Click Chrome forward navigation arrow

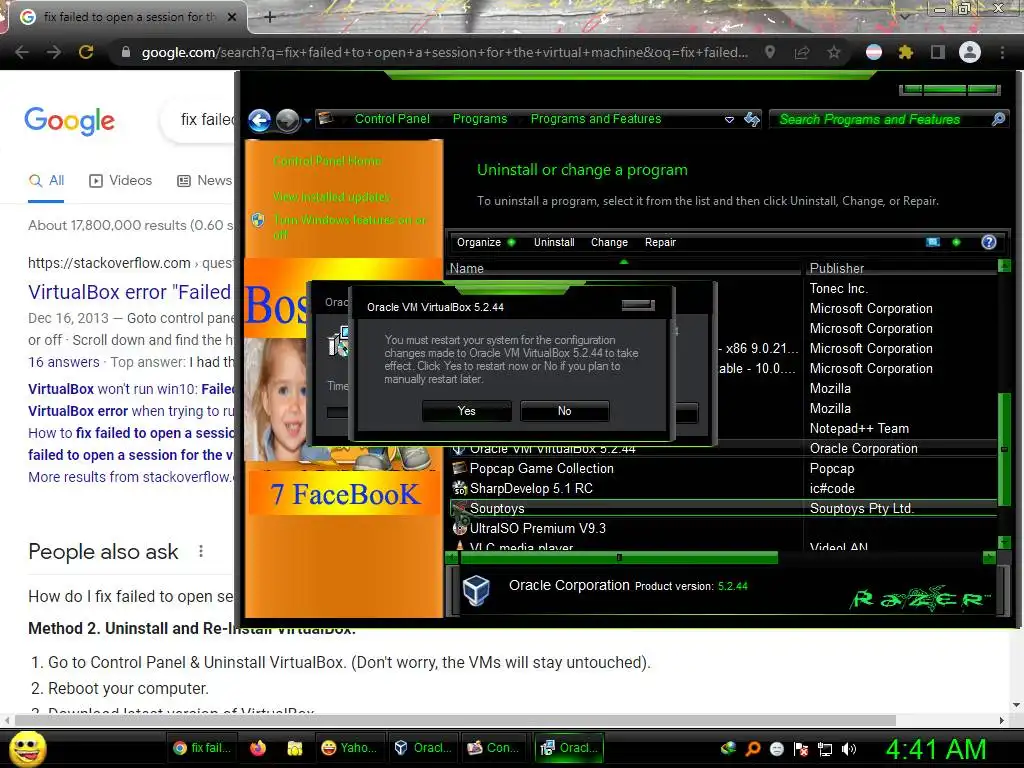54,52
